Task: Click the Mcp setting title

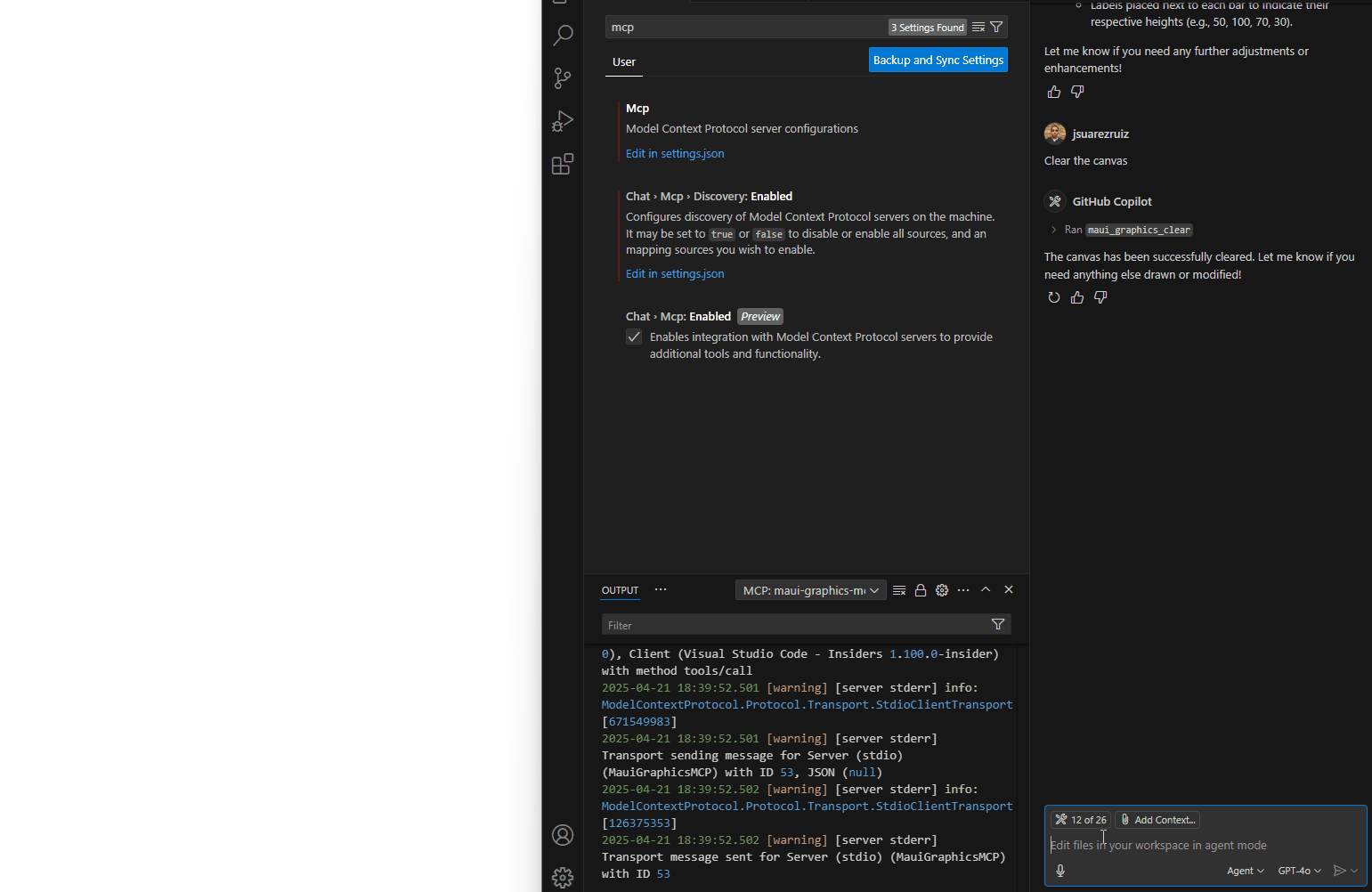Action: pos(637,108)
